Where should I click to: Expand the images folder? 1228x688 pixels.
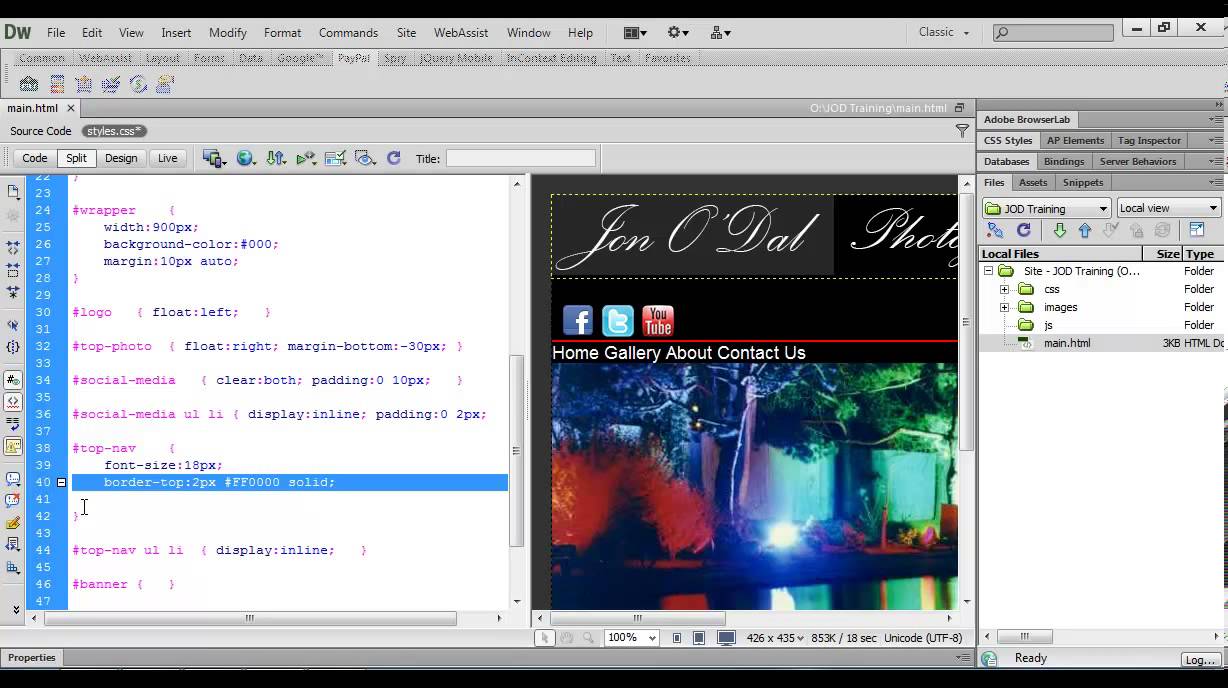pos(1005,307)
